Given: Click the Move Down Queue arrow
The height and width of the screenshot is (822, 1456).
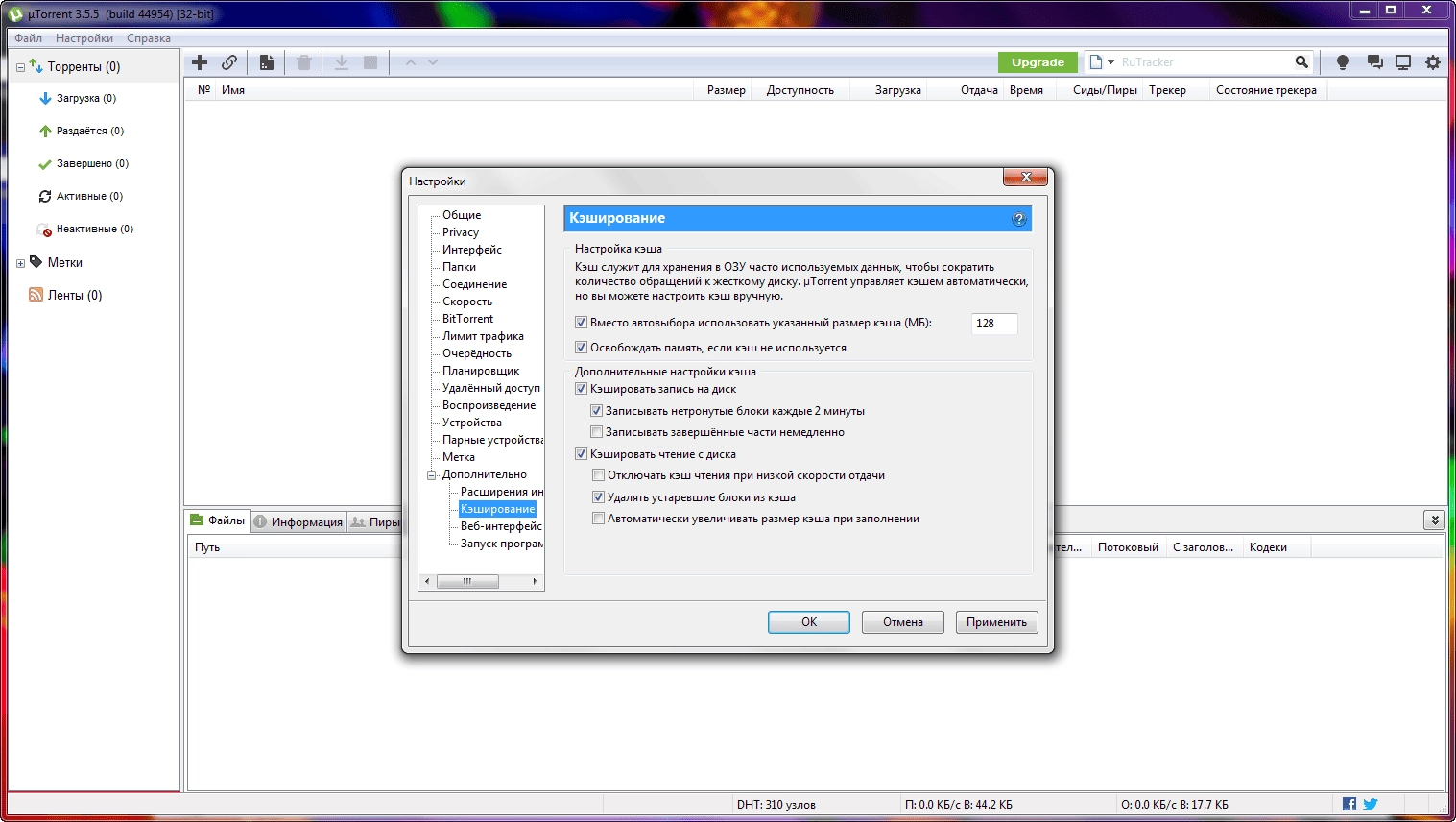Looking at the screenshot, I should click(433, 62).
